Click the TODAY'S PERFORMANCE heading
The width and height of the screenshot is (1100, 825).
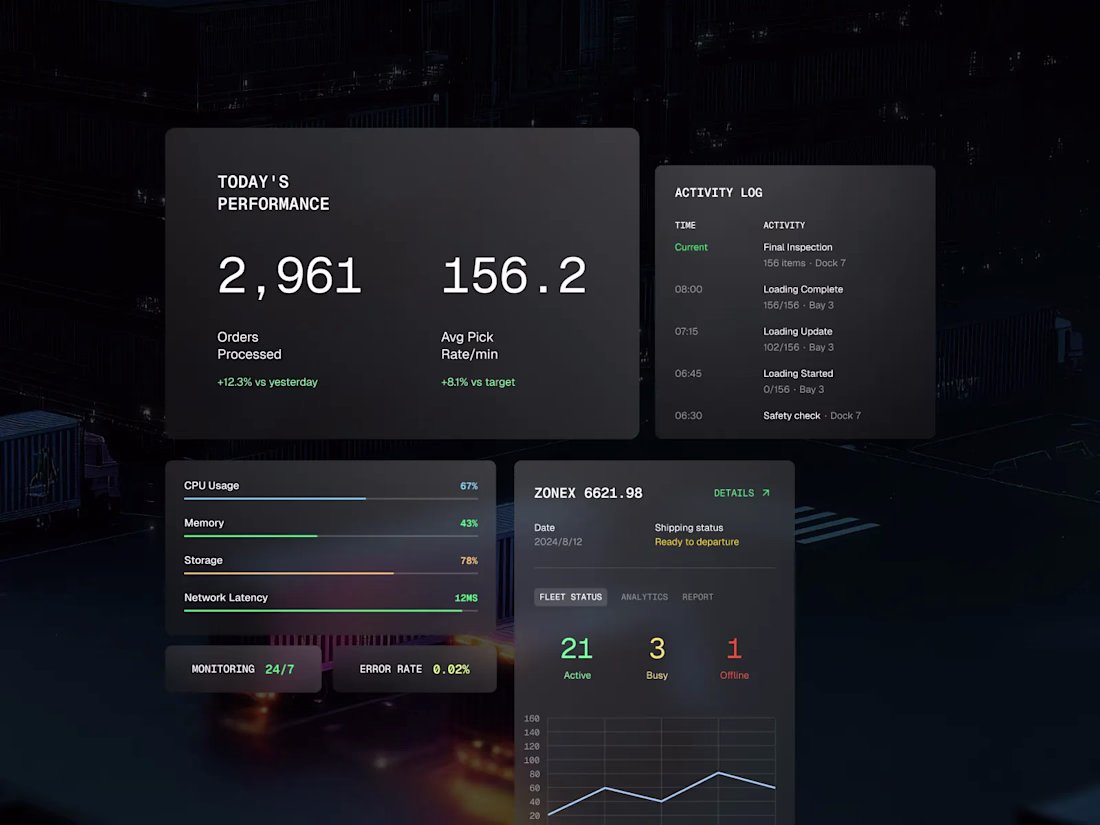click(x=273, y=193)
